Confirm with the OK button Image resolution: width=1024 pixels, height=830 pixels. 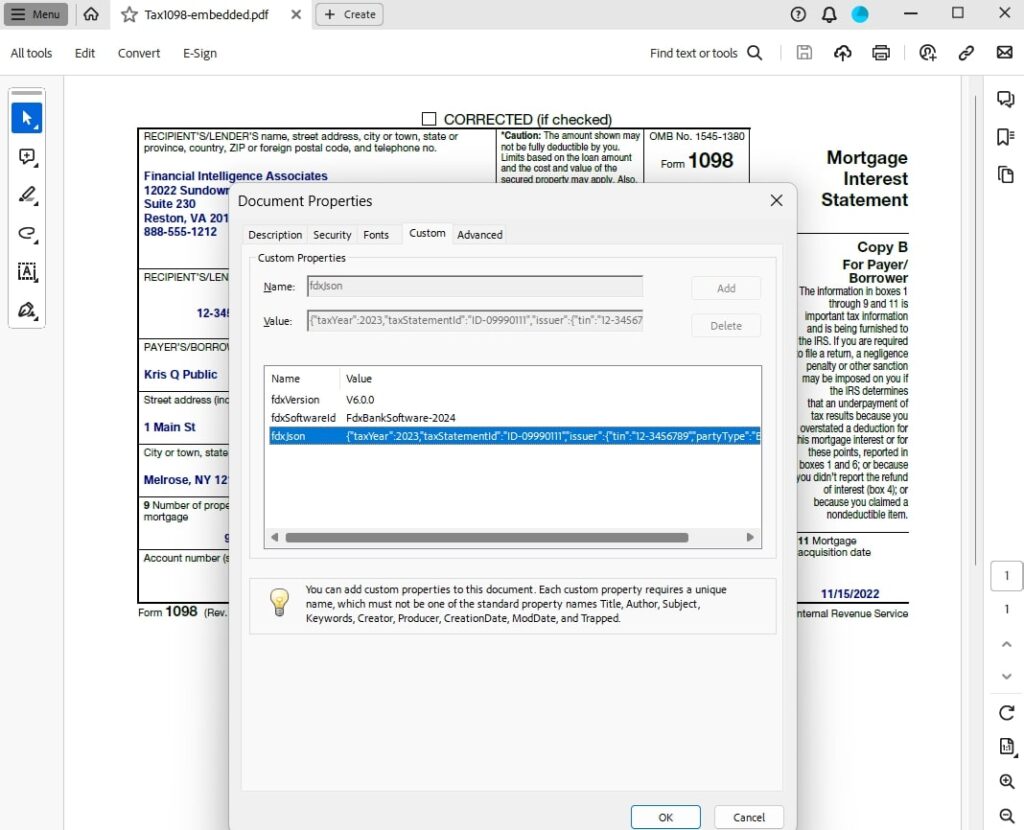(x=665, y=817)
